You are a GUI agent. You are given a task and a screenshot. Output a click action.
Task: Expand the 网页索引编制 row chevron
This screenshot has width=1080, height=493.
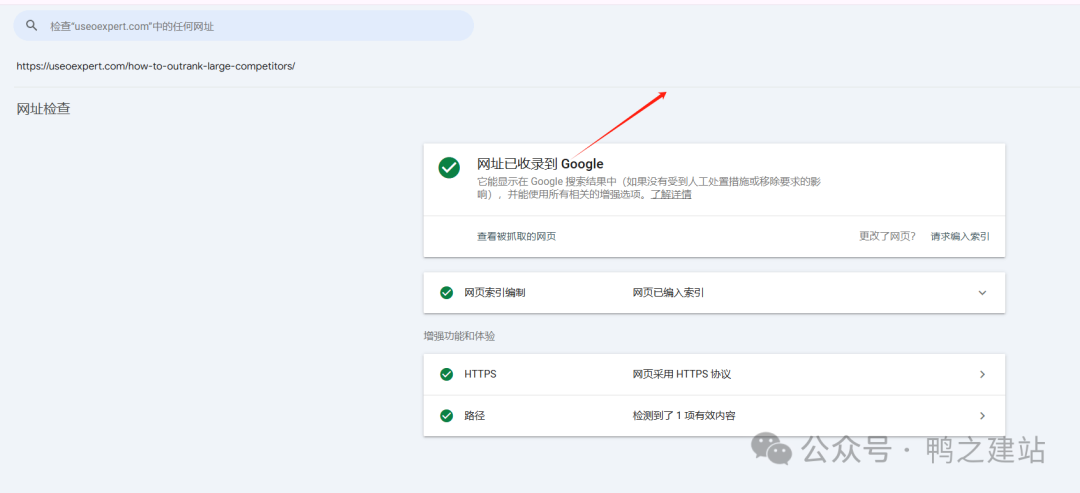coord(982,293)
